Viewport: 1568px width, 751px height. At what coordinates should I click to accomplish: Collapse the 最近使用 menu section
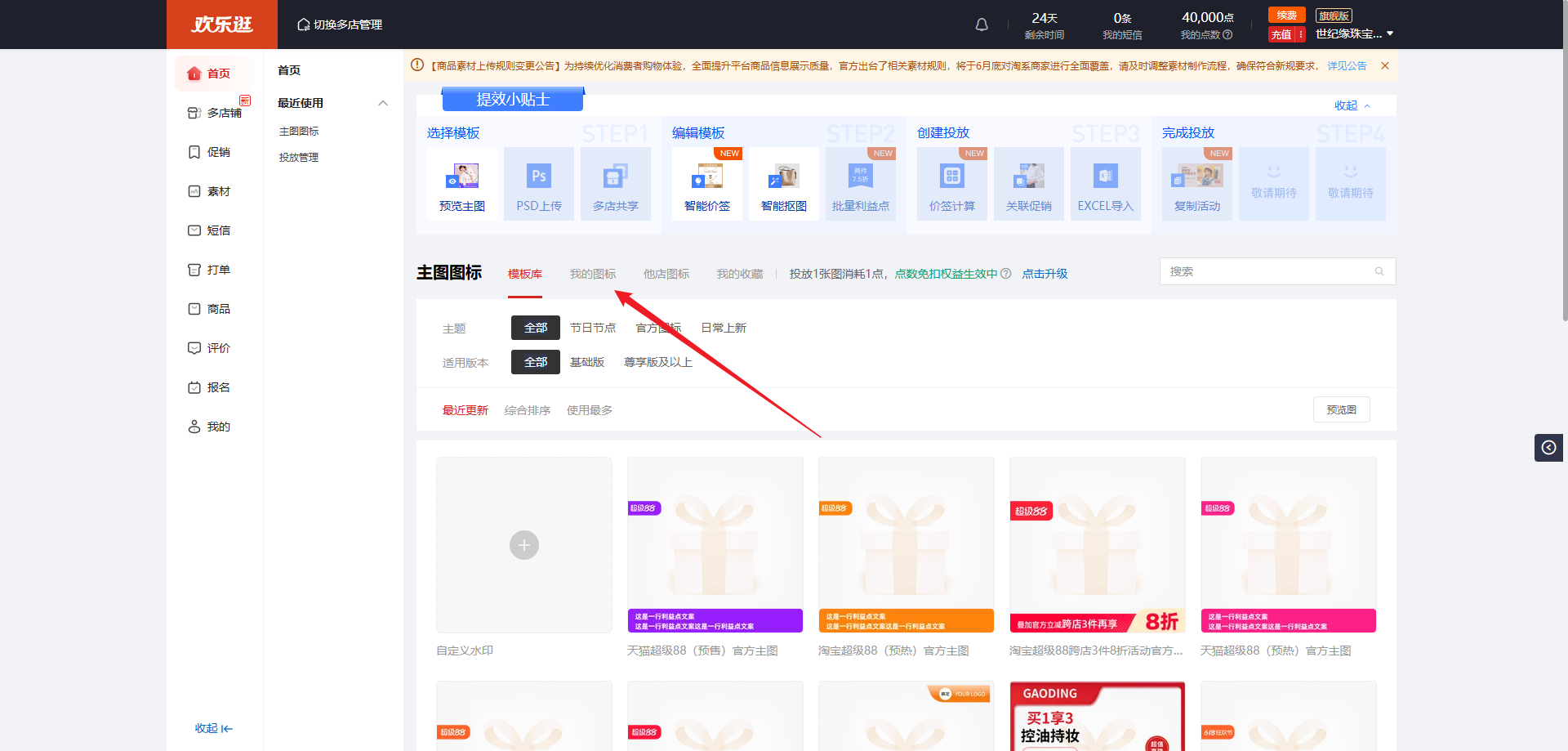pyautogui.click(x=383, y=103)
